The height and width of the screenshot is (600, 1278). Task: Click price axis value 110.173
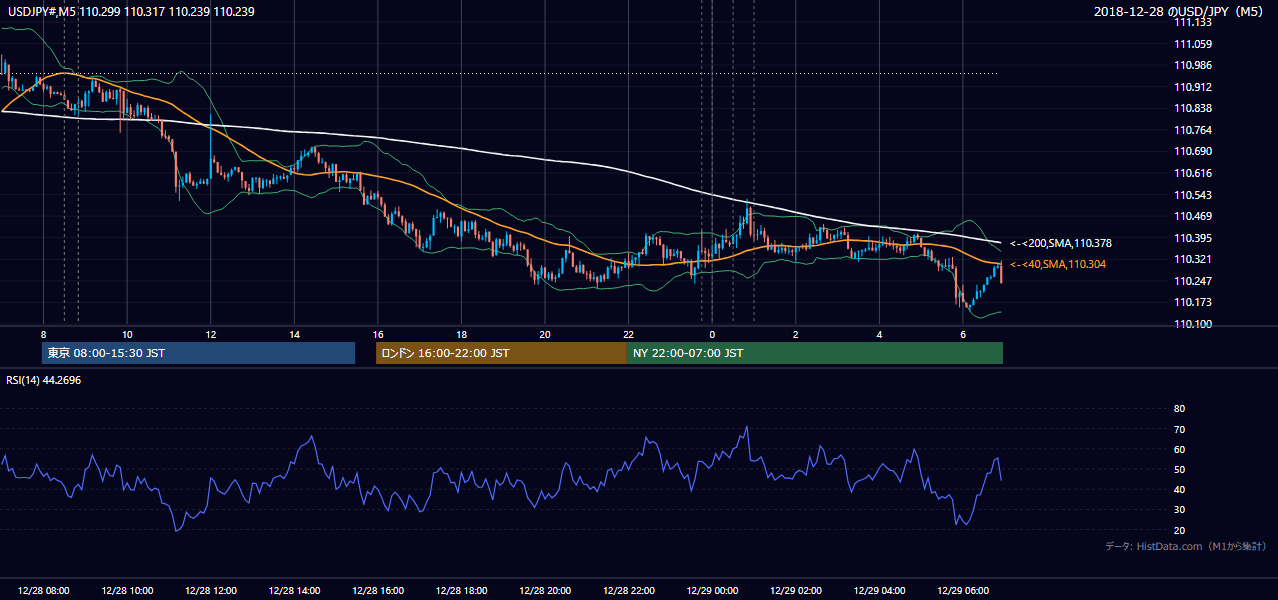click(x=1192, y=302)
